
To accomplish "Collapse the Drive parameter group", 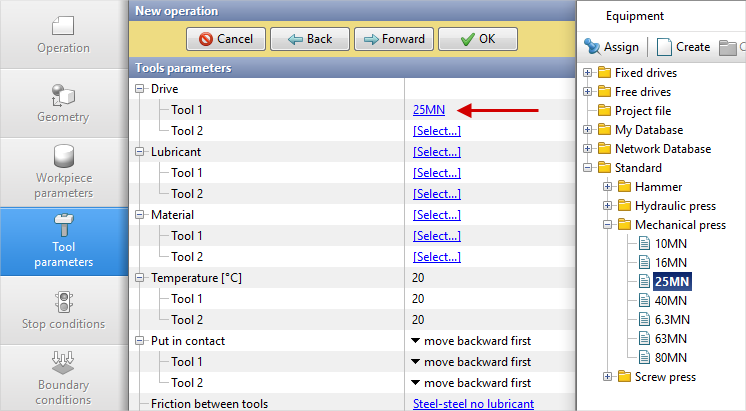I will [x=140, y=89].
